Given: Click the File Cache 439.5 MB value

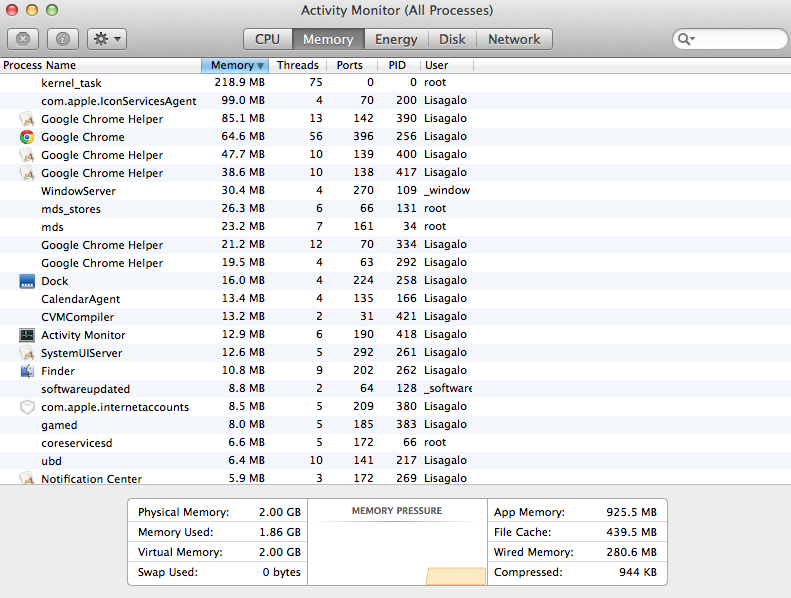Looking at the screenshot, I should [632, 532].
